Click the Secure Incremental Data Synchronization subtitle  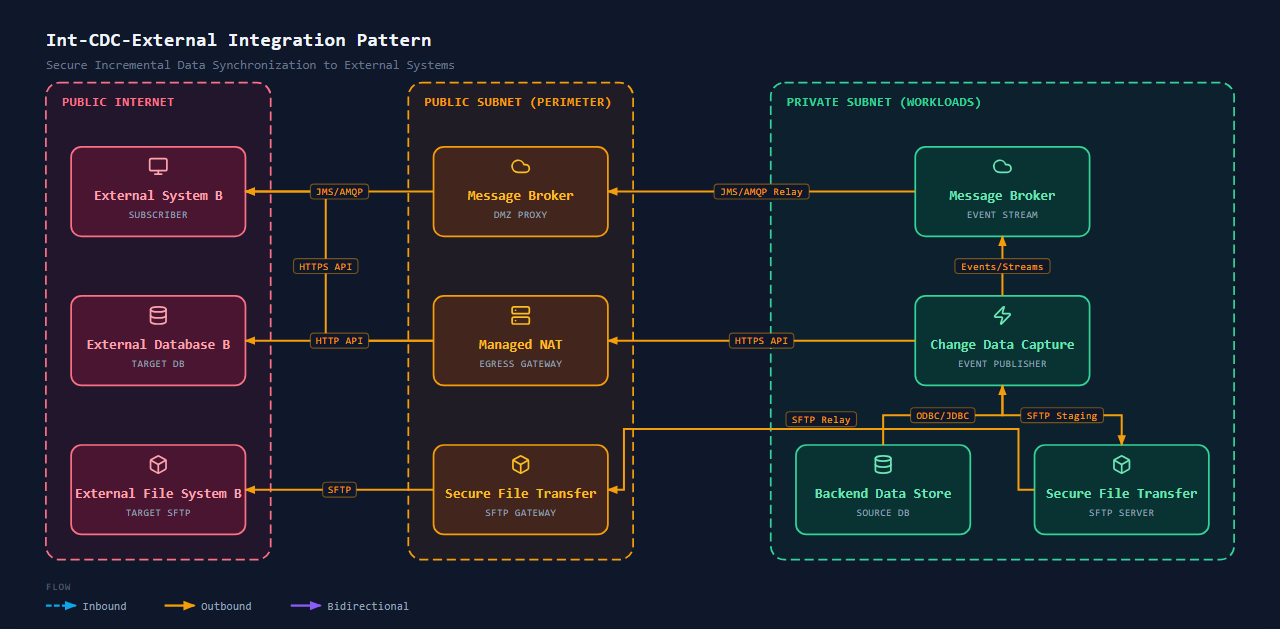click(250, 65)
